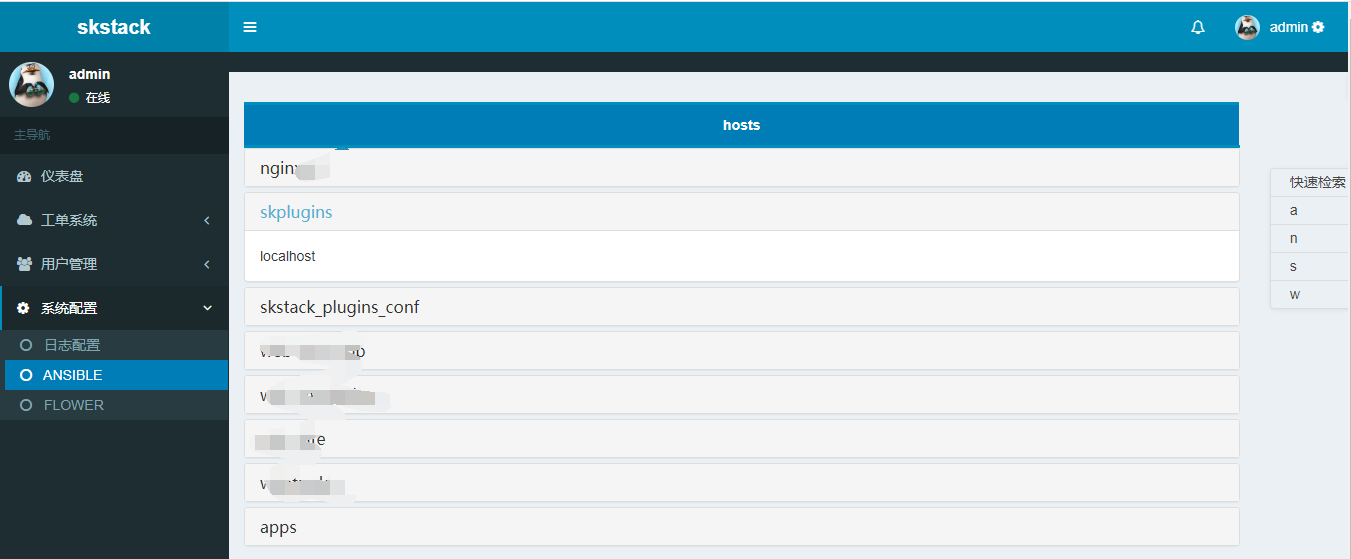Jump to letter s in 快速检索

click(x=1294, y=267)
